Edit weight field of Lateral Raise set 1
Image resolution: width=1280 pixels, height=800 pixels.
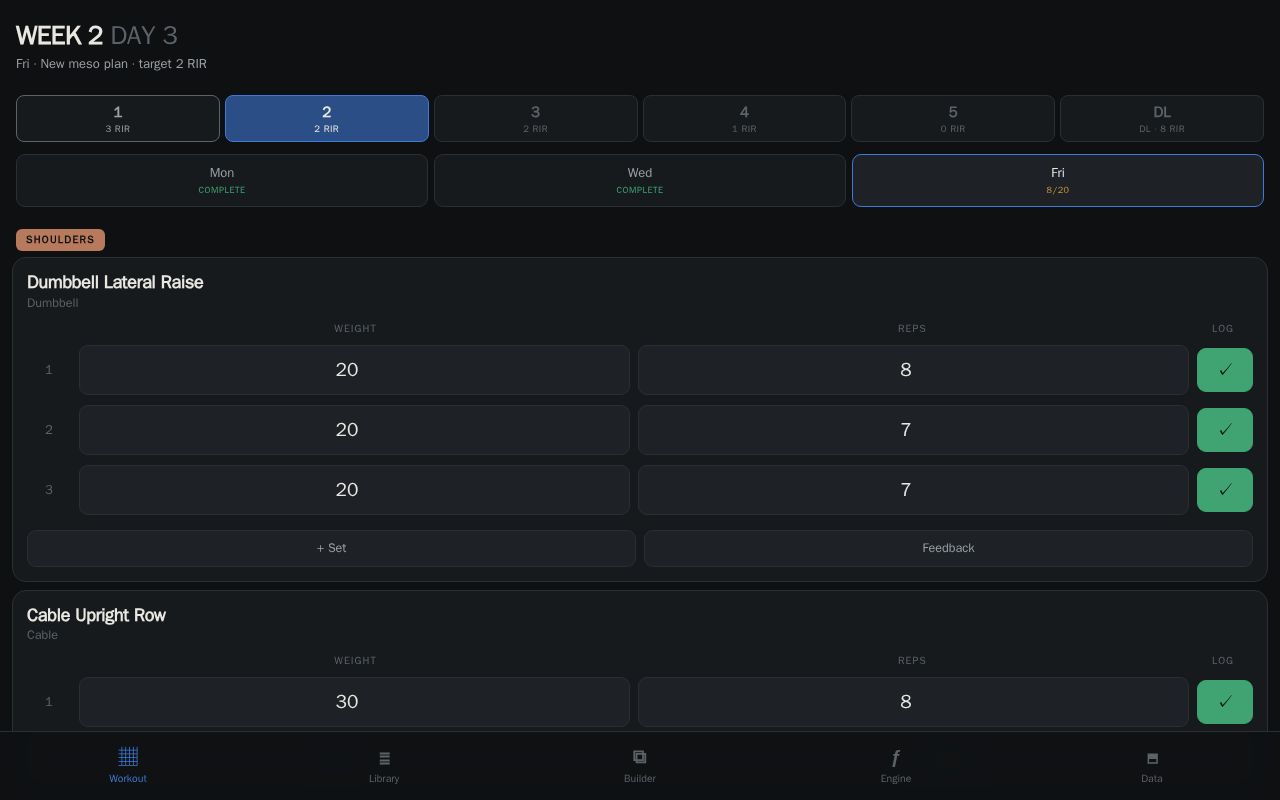(x=354, y=370)
